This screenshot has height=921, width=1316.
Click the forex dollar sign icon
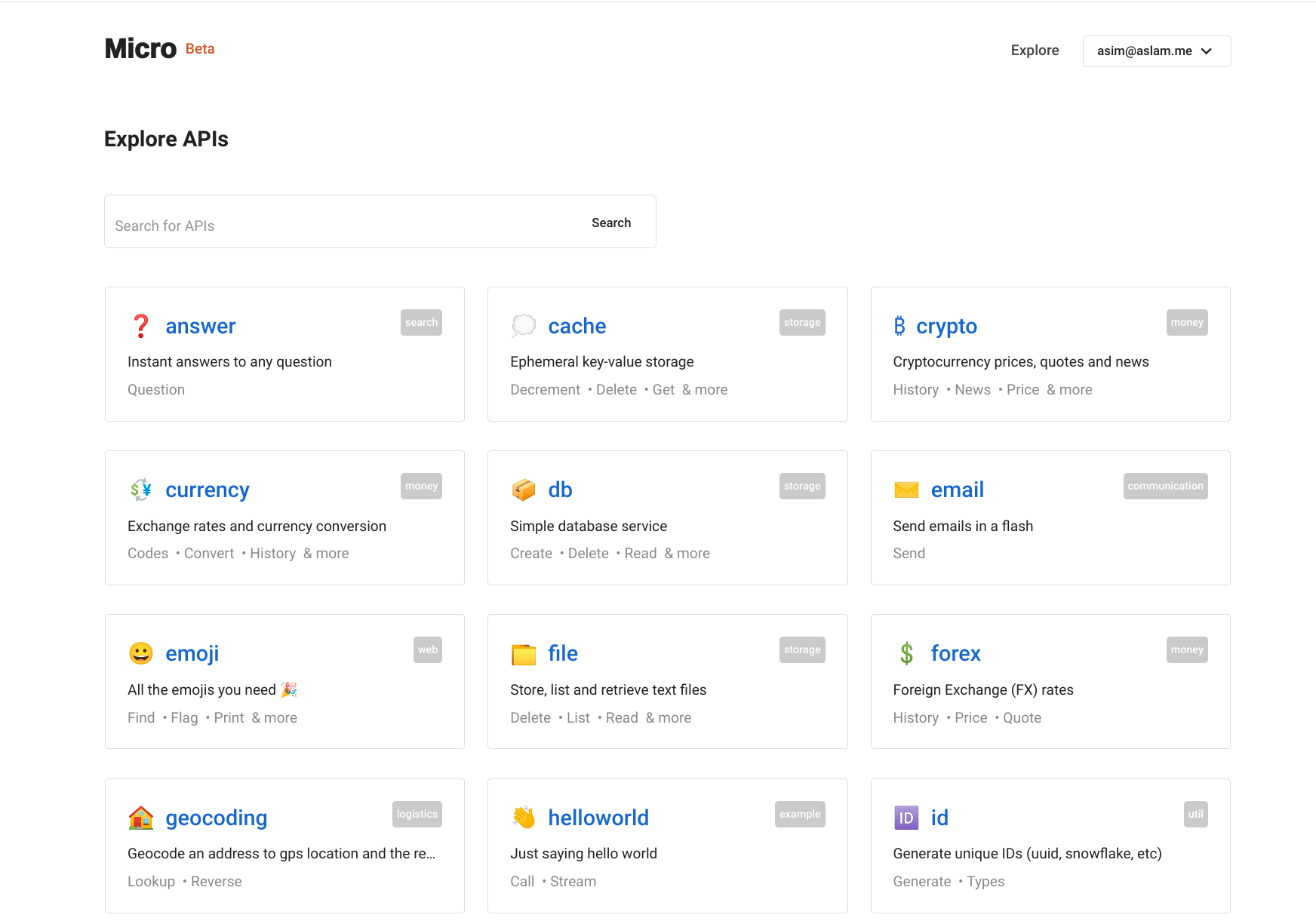[x=906, y=653]
